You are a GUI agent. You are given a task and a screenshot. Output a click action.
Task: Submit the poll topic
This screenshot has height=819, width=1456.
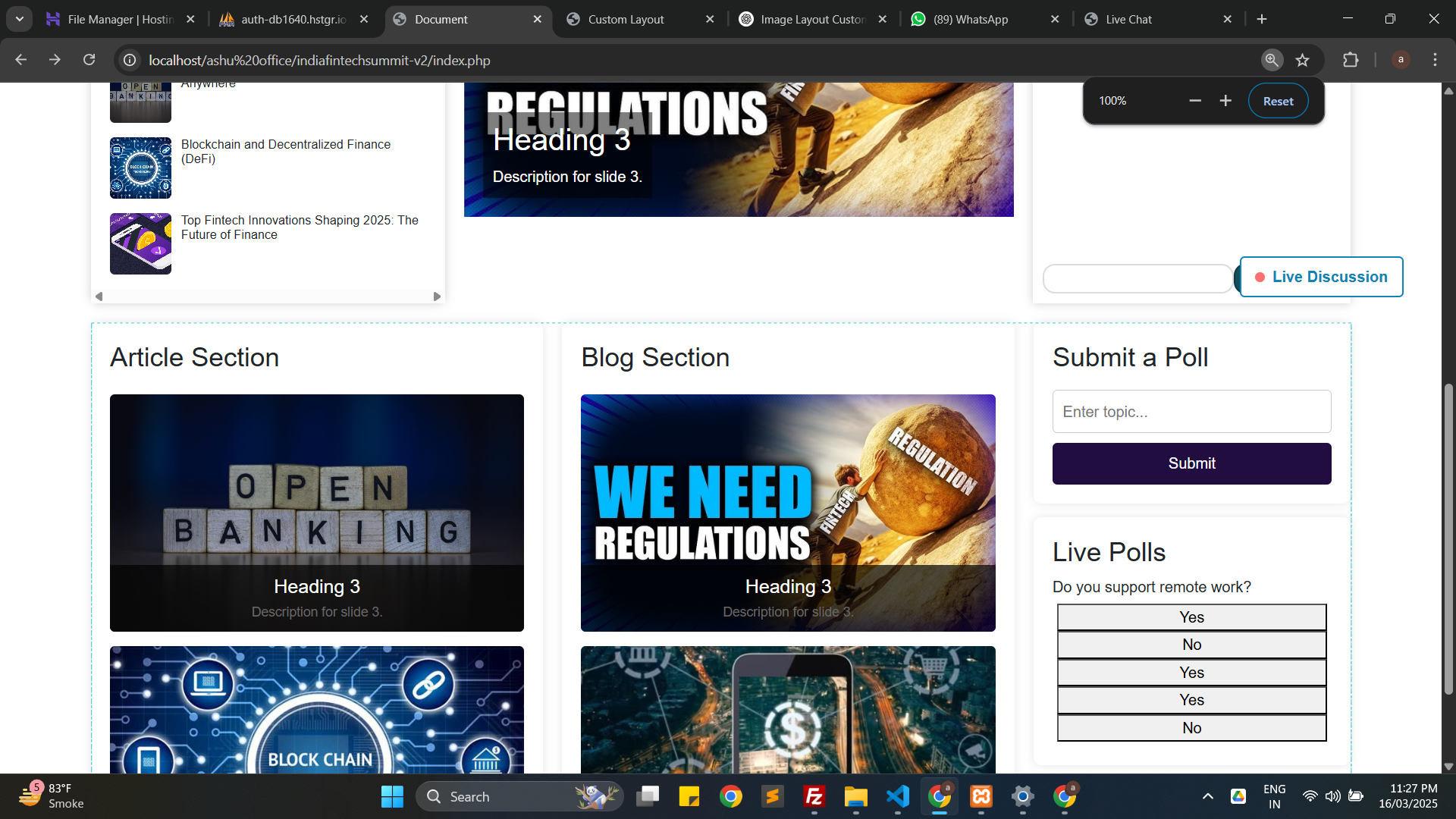1191,463
